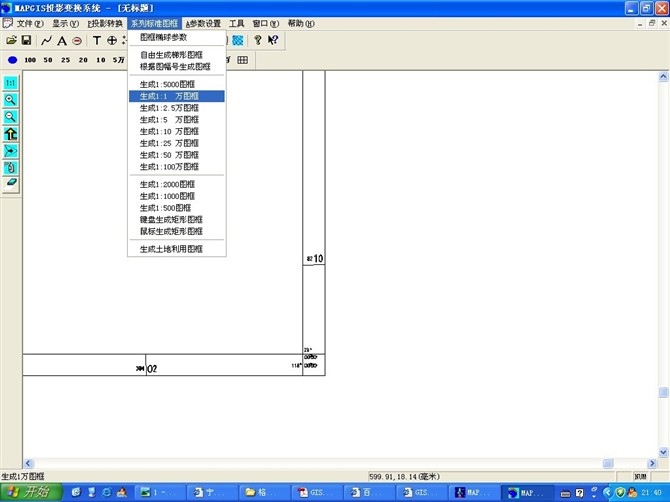Select the zoom in magnifier tool
Viewport: 670px width, 502px height.
11,100
